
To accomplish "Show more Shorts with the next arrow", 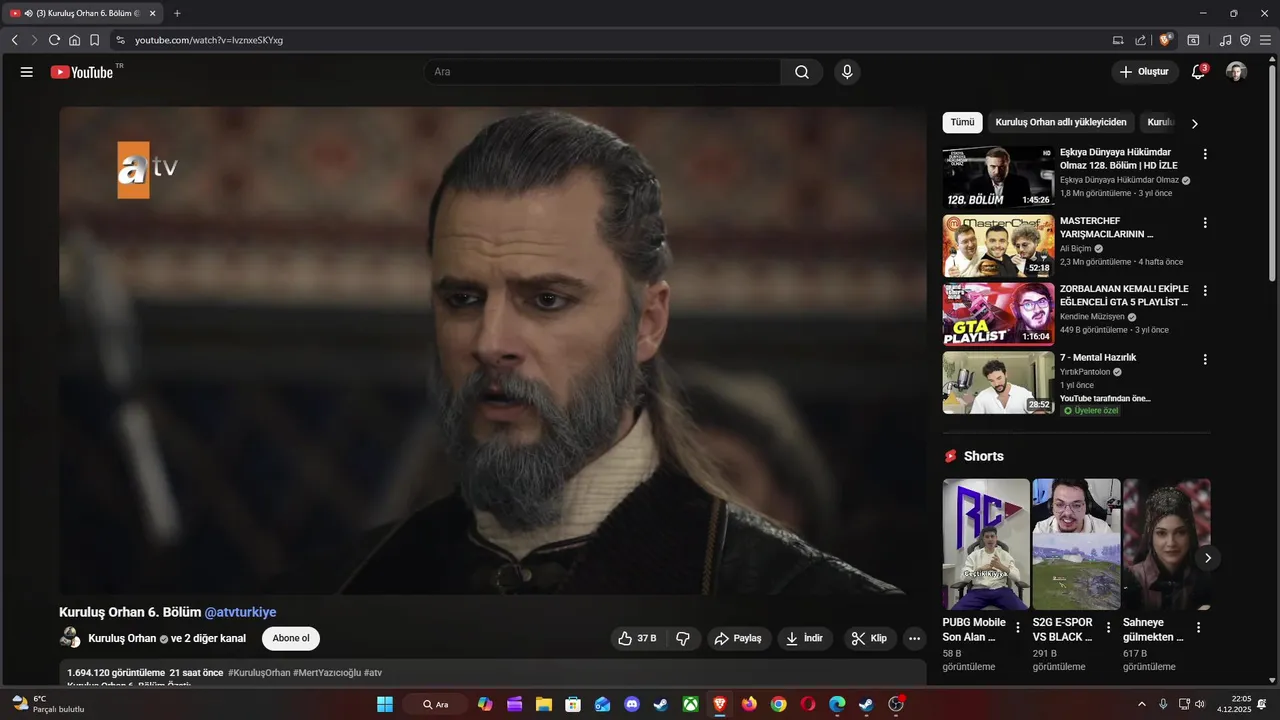I will [x=1207, y=558].
